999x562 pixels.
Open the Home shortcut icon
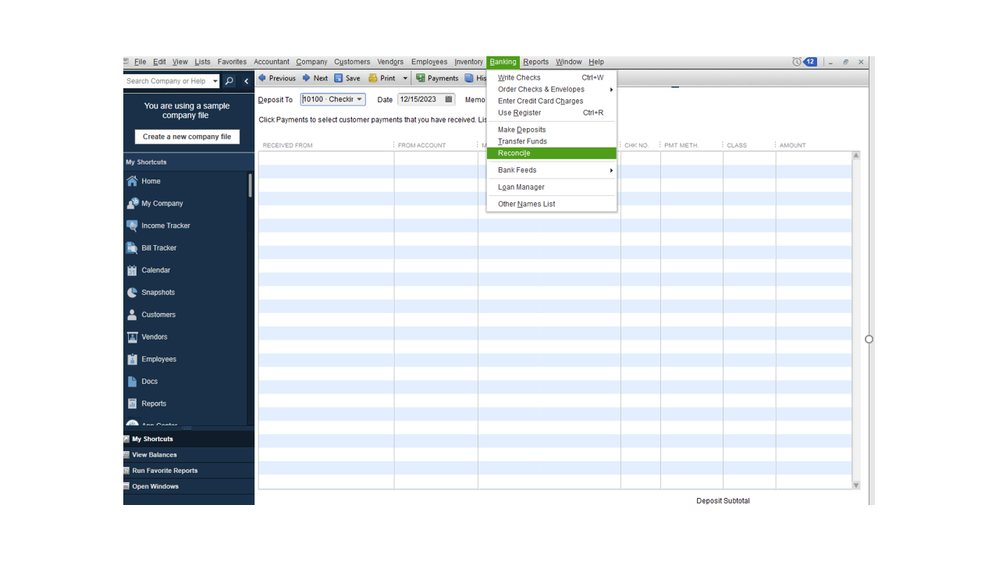(132, 181)
